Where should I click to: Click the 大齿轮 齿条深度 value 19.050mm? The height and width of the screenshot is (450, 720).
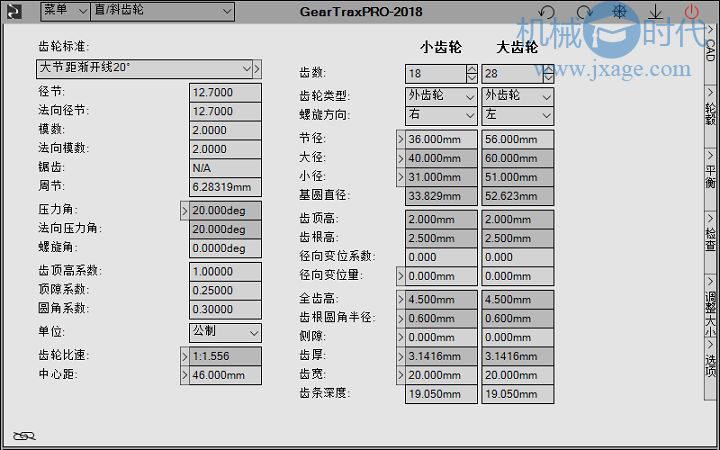click(x=518, y=394)
